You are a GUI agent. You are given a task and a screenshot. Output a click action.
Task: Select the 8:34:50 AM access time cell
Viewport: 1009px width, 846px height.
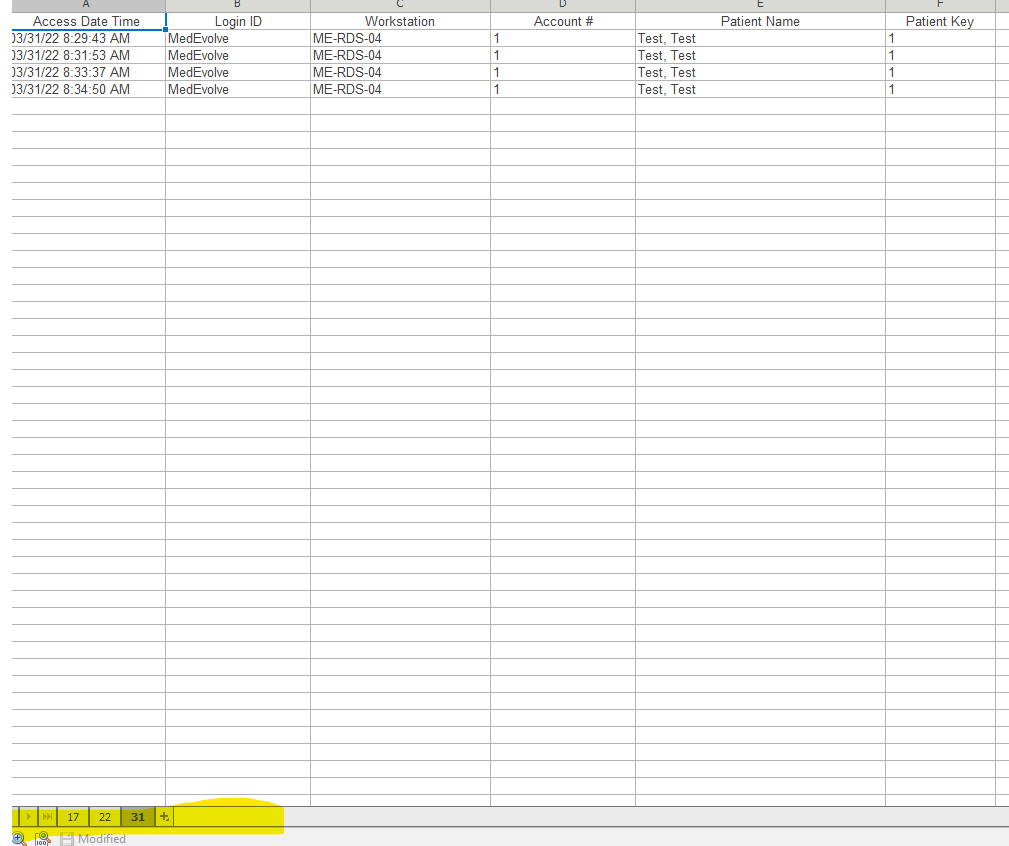(x=87, y=90)
